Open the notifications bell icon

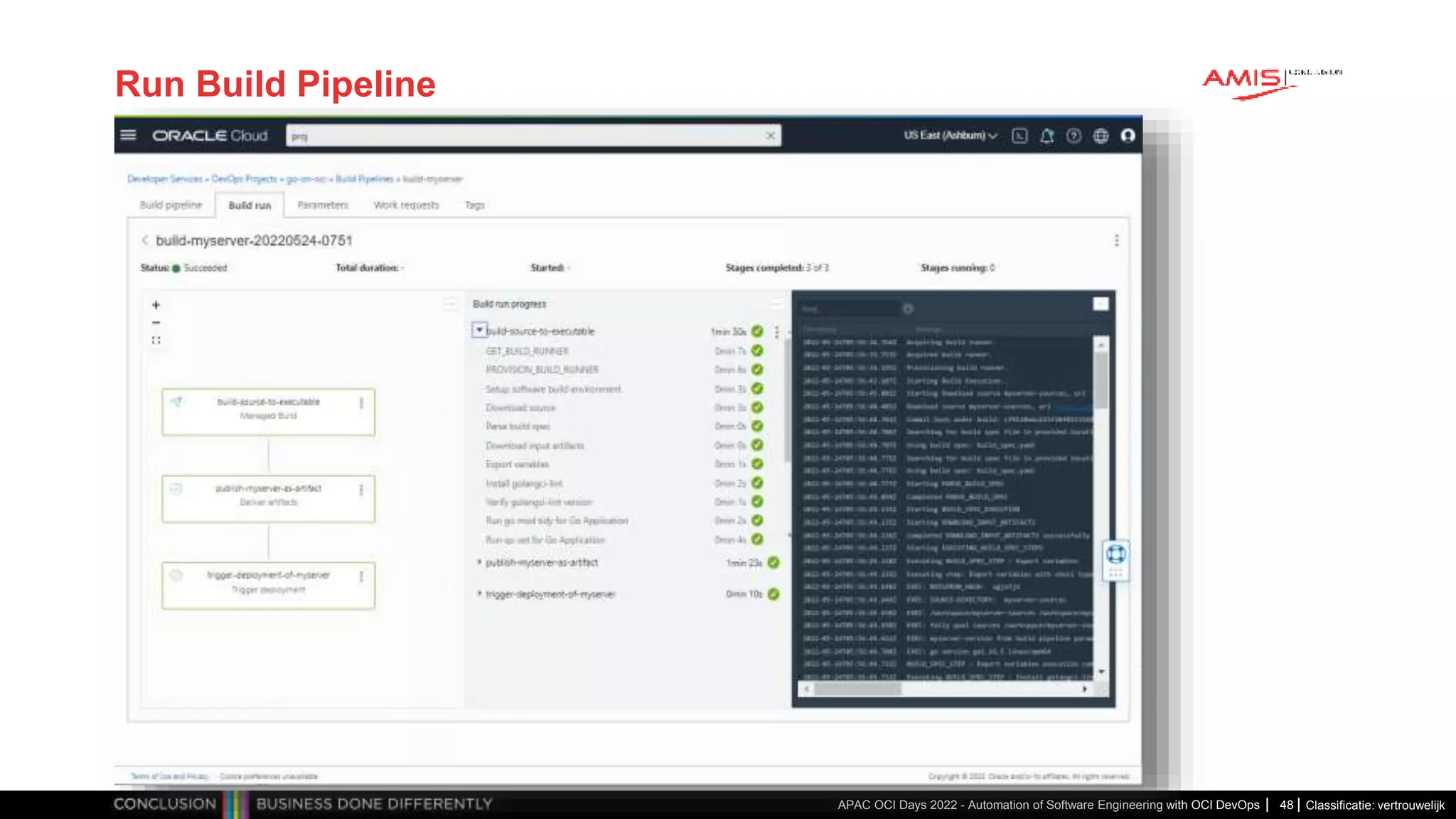coord(1046,135)
